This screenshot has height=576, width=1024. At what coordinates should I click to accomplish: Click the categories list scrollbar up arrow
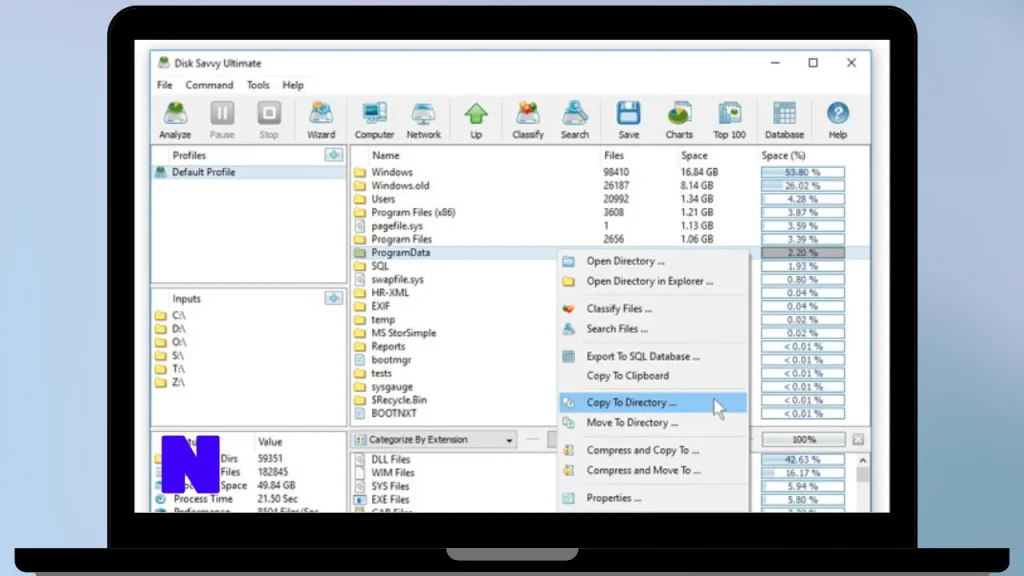point(863,460)
